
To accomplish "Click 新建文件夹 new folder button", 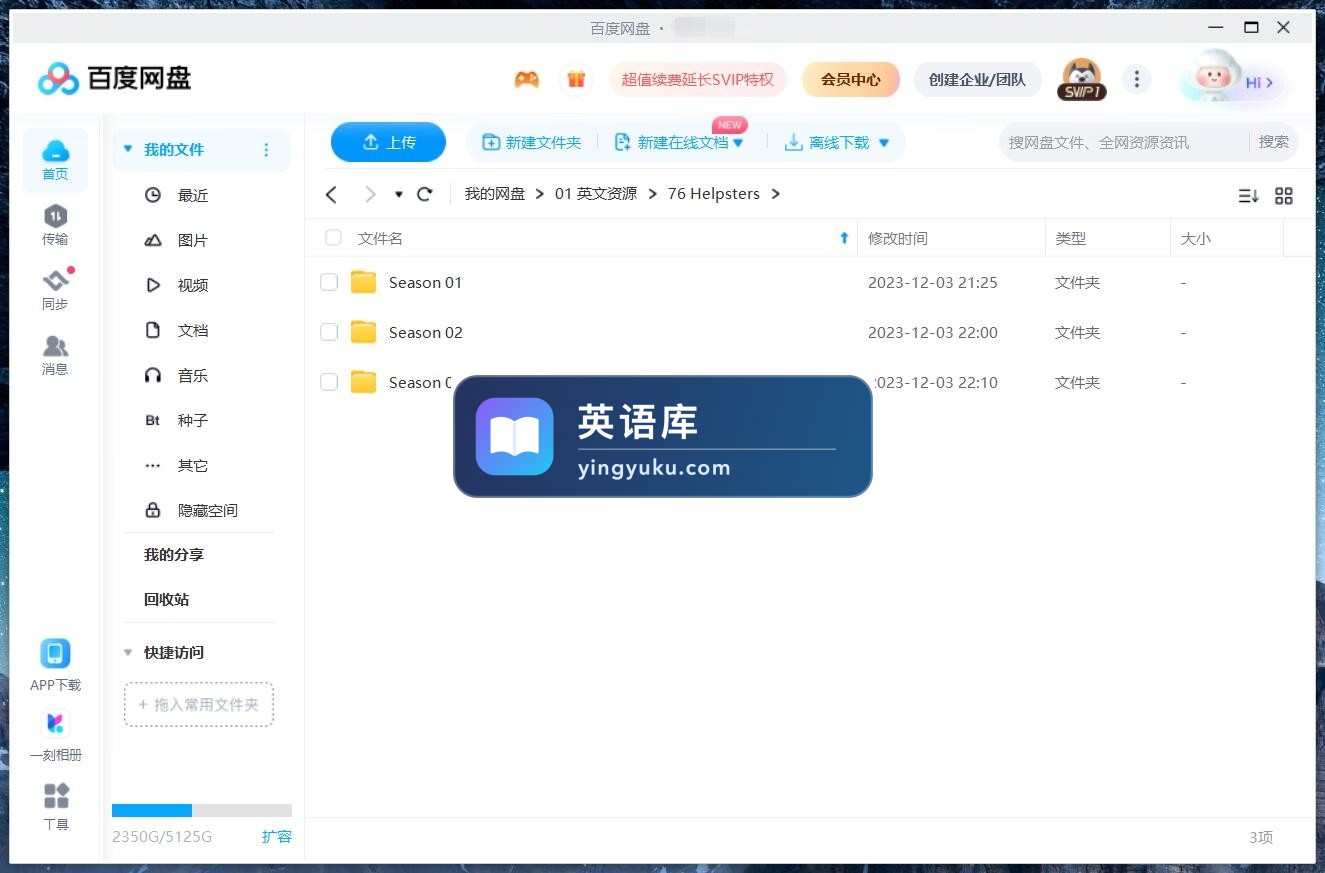I will click(532, 143).
